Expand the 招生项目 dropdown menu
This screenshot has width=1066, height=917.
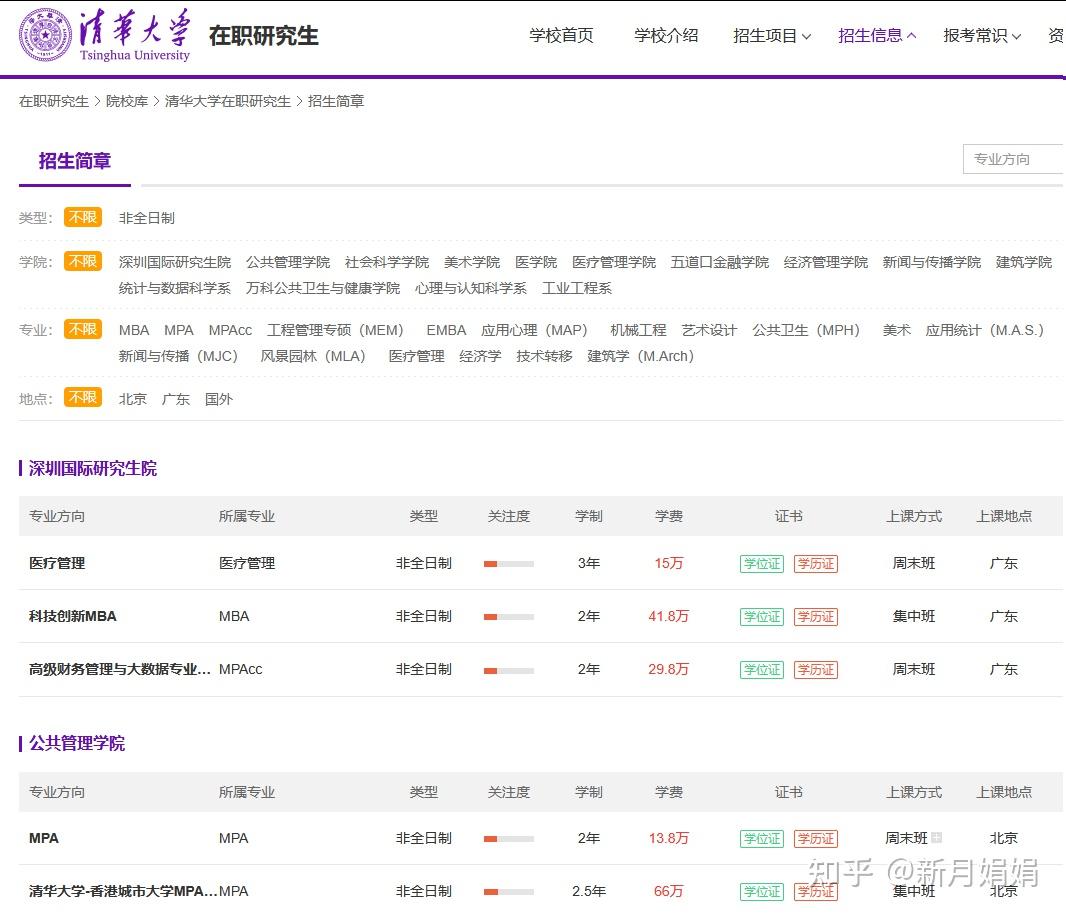click(772, 35)
